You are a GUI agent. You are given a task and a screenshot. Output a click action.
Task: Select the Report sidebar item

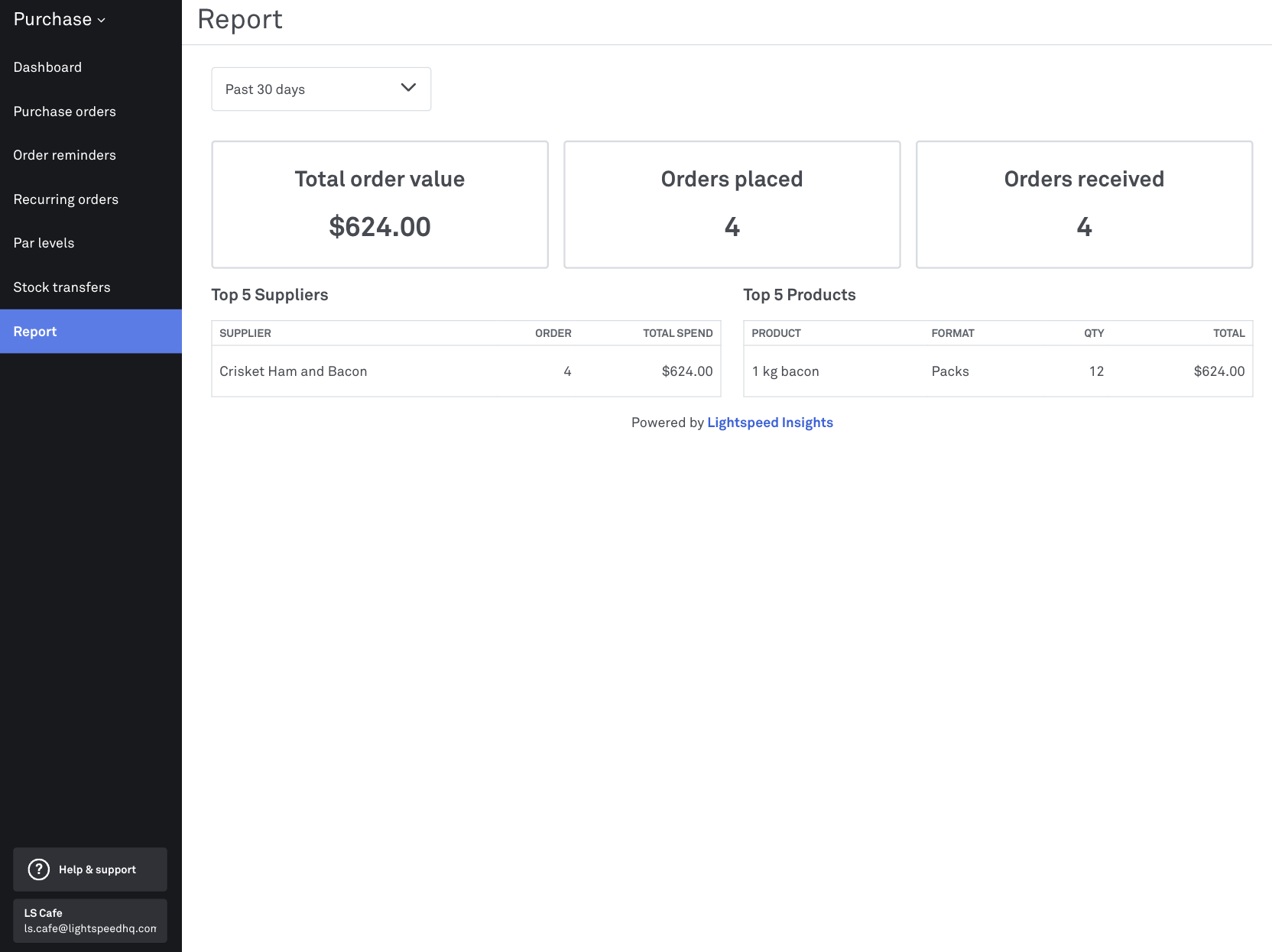(x=91, y=332)
